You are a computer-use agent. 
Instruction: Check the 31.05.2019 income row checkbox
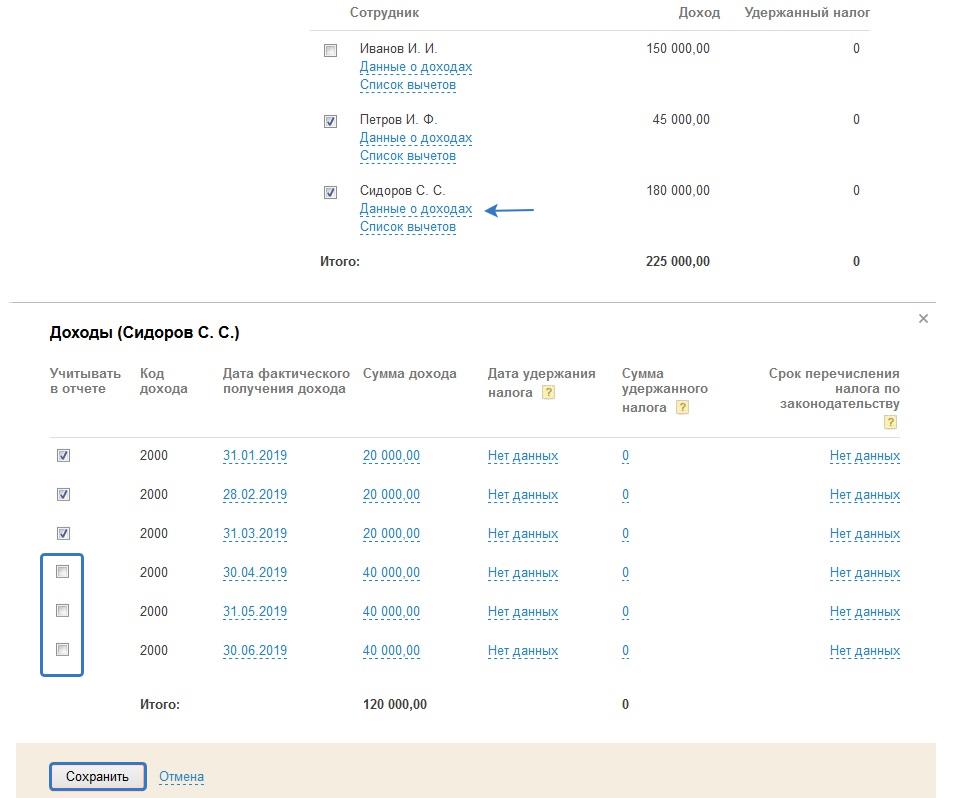[x=63, y=611]
